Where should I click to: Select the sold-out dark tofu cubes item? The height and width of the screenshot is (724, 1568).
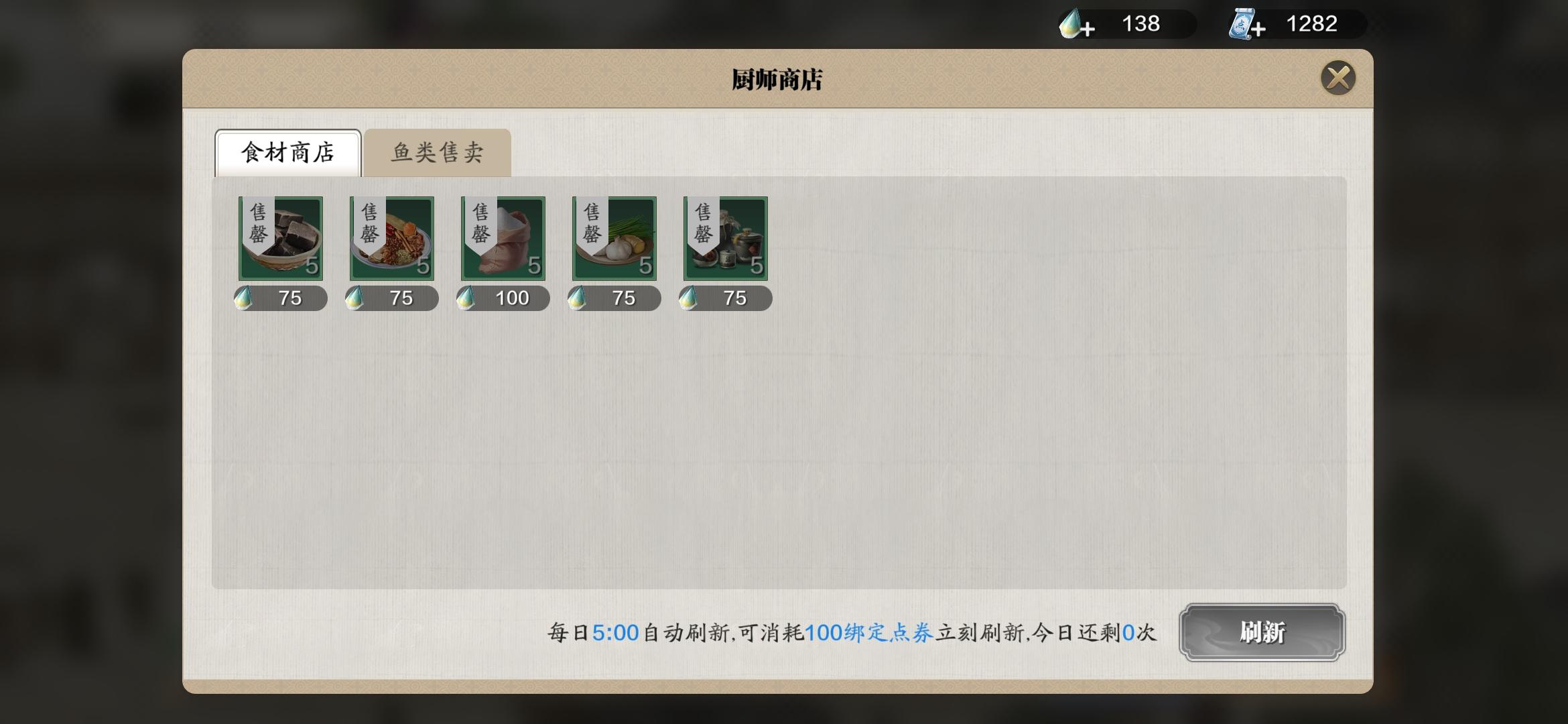[x=281, y=238]
